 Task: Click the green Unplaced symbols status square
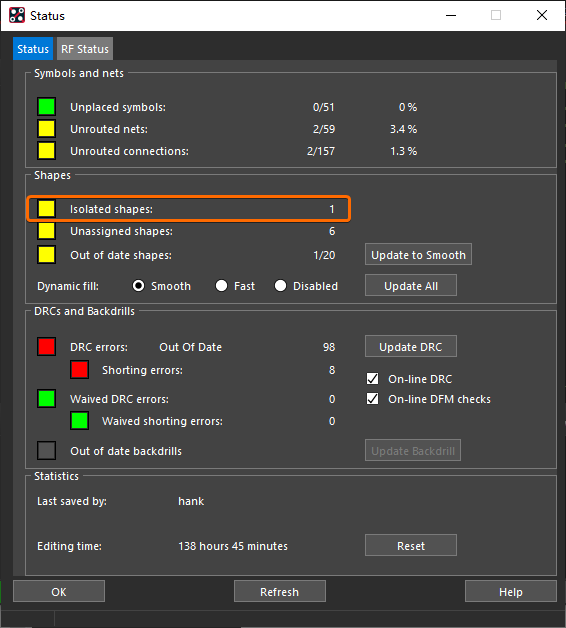[46, 107]
